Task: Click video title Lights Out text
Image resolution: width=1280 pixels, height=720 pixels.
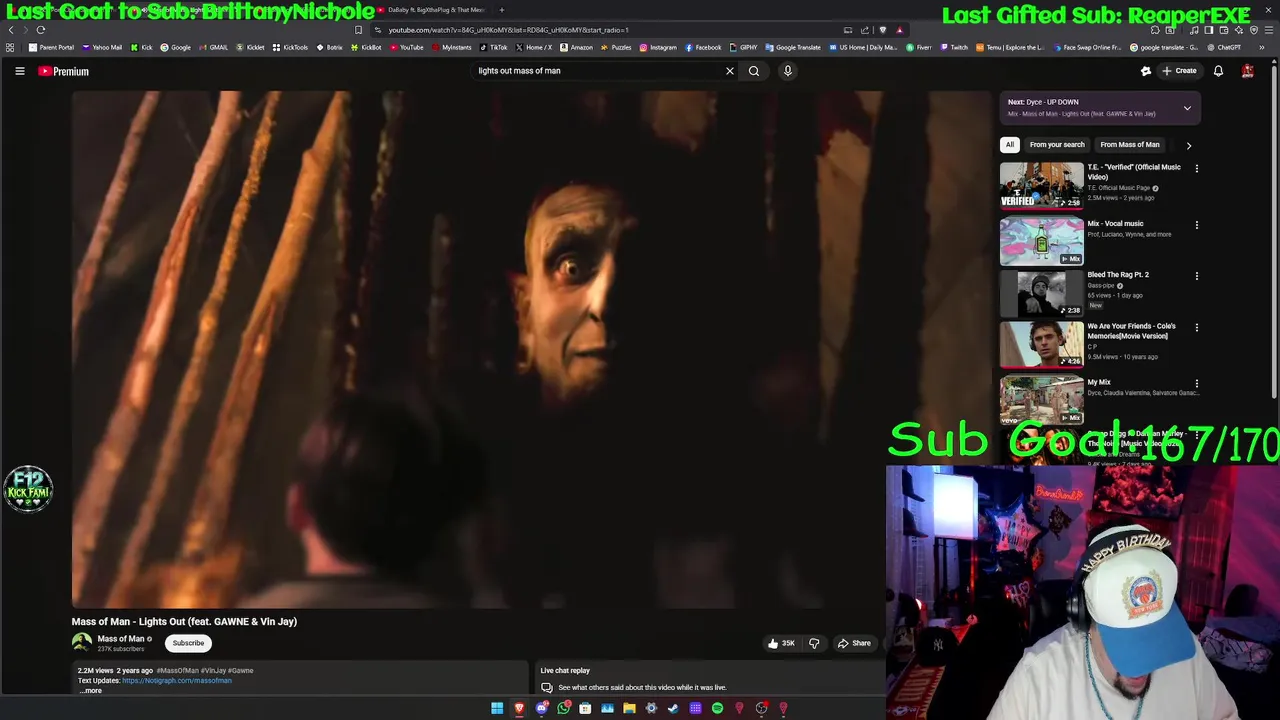Action: [184, 622]
